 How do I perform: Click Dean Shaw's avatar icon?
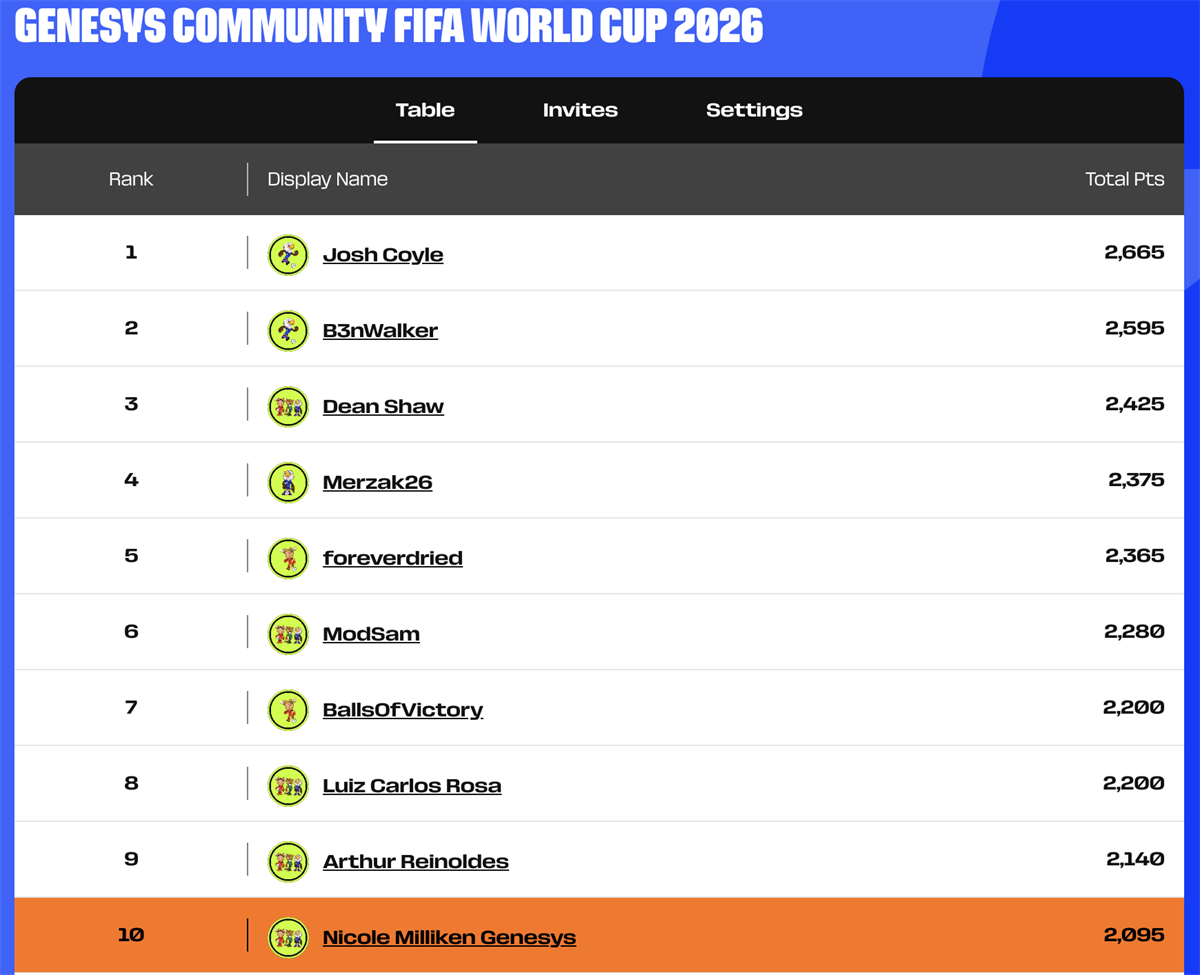click(x=288, y=406)
